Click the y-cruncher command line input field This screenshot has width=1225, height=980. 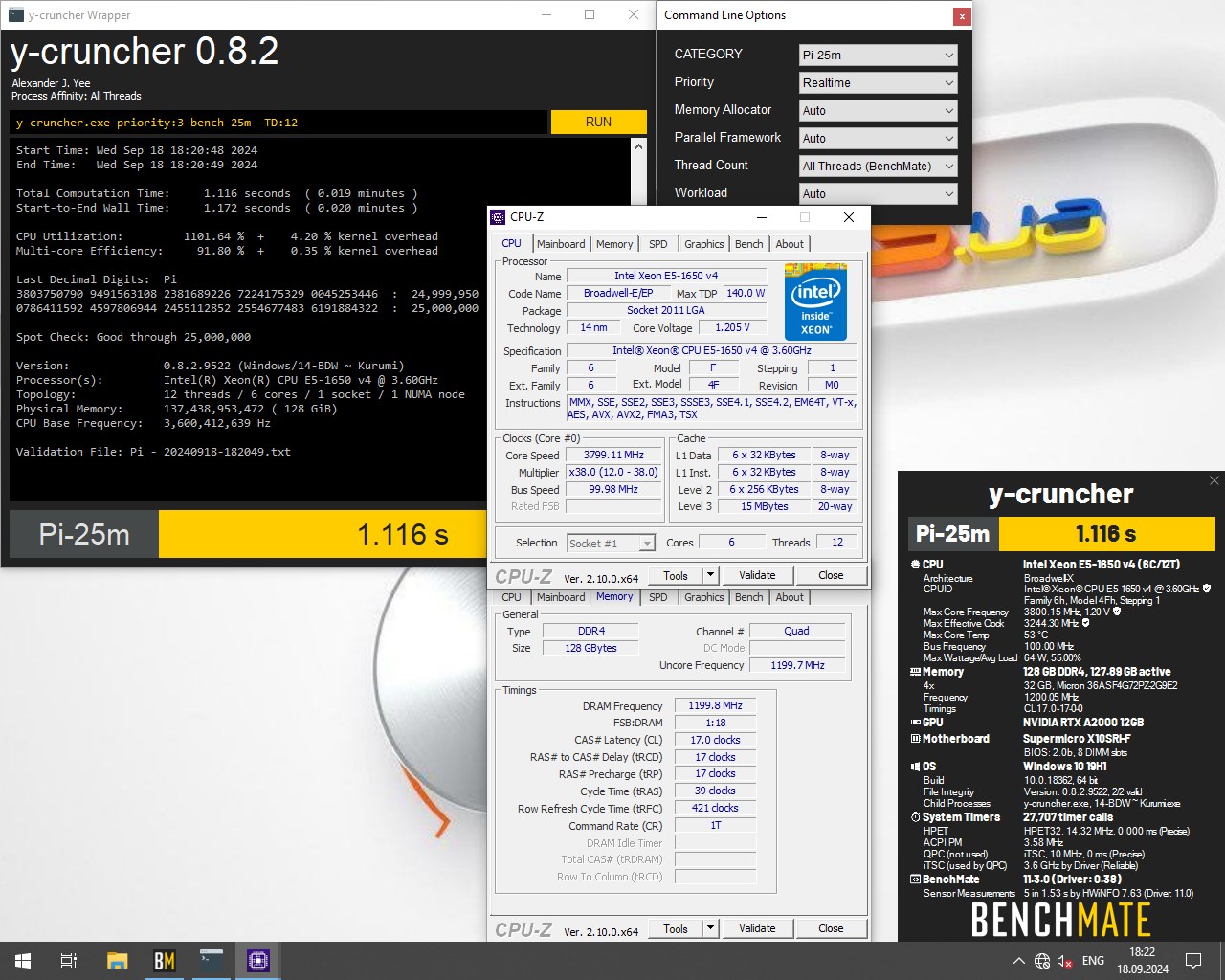[x=279, y=122]
